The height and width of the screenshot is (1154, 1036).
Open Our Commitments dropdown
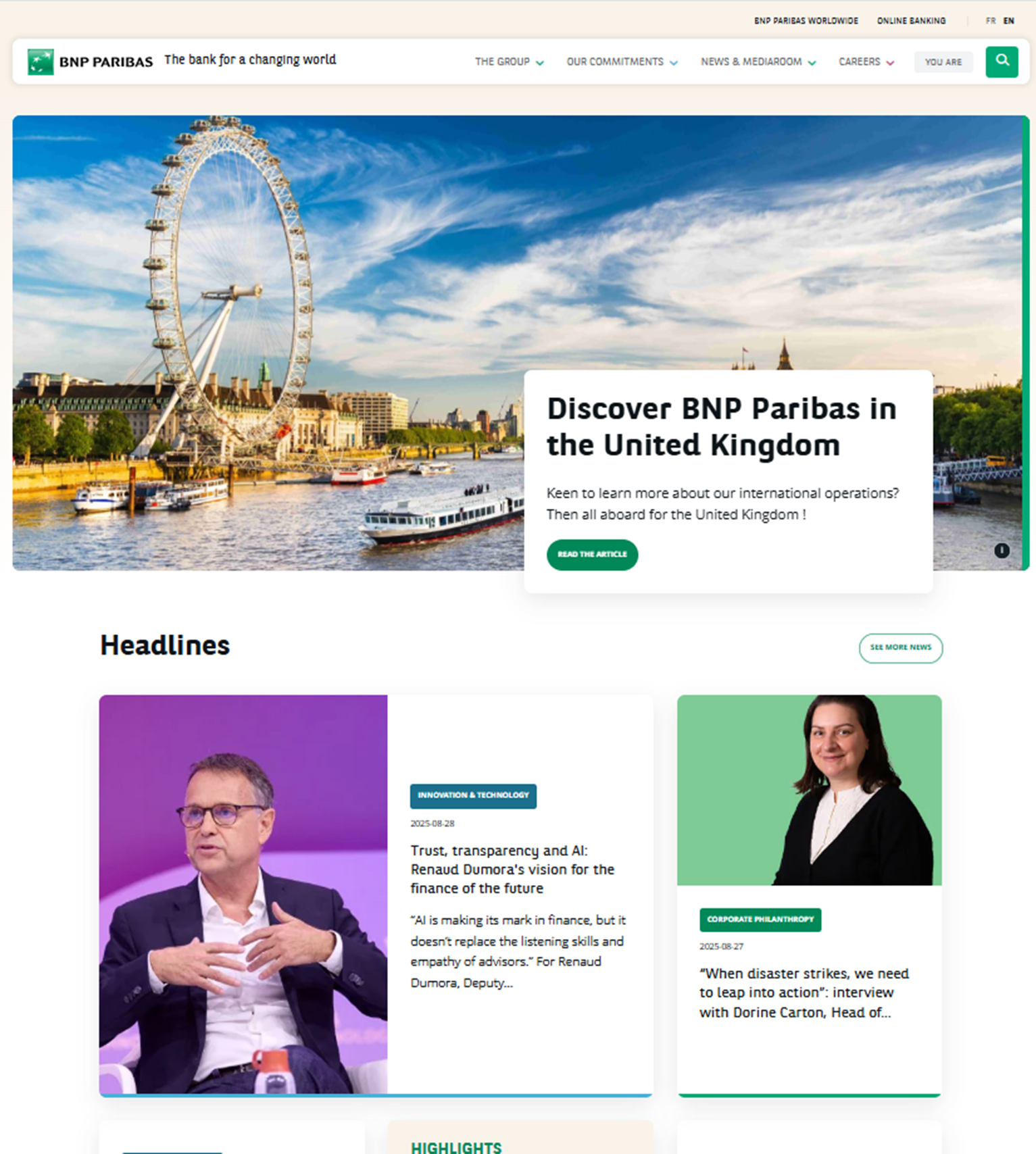[x=622, y=61]
